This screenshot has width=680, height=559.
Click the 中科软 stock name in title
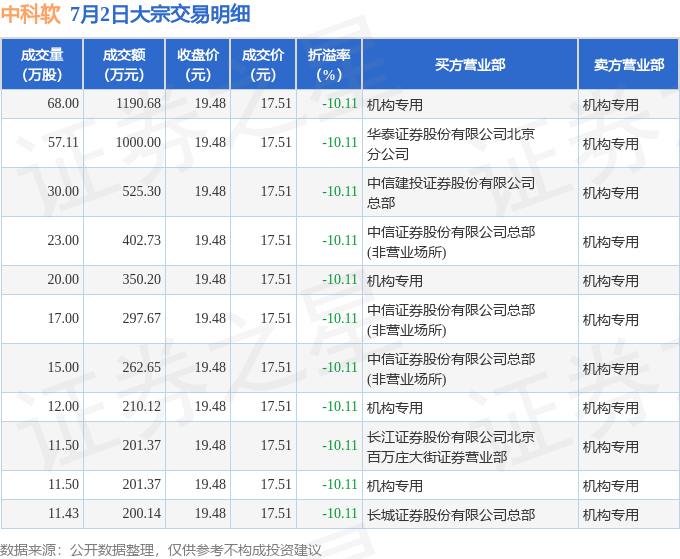click(30, 14)
